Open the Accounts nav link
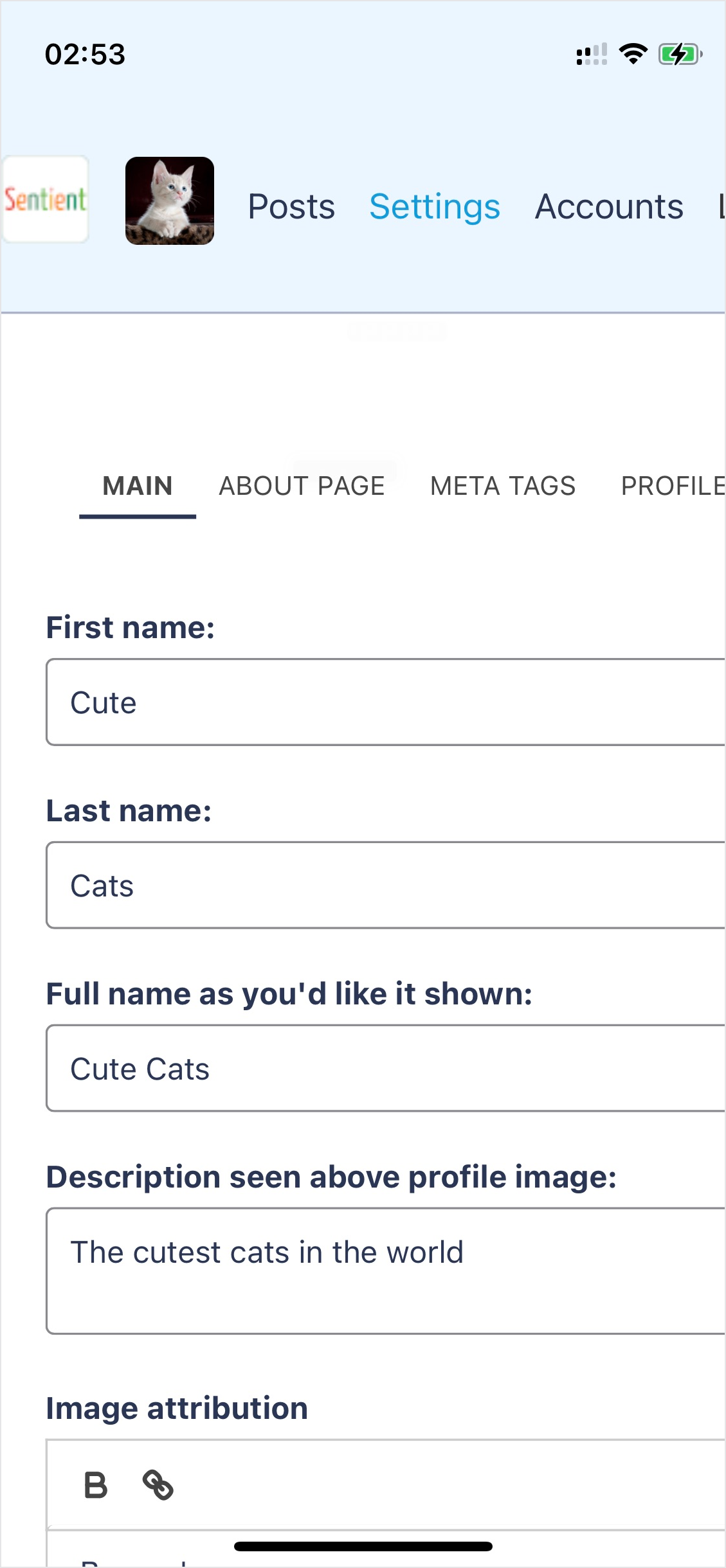The height and width of the screenshot is (1568, 726). tap(609, 207)
